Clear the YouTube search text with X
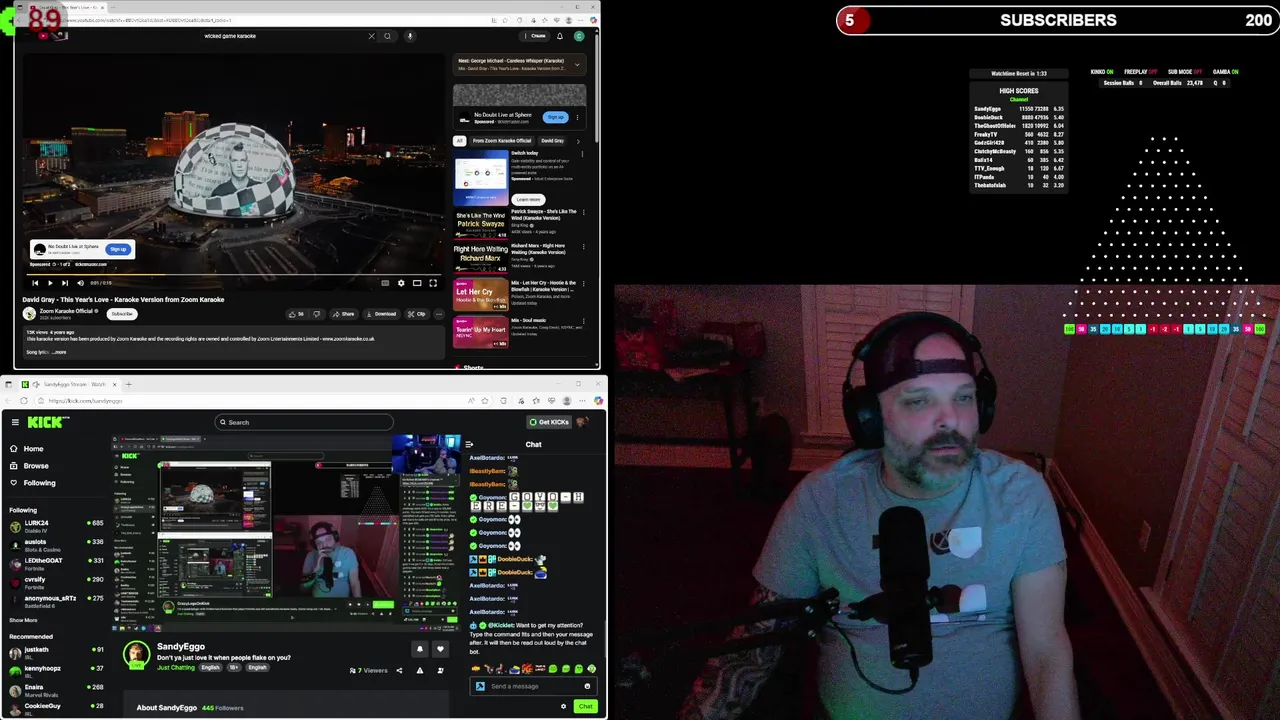This screenshot has width=1280, height=720. pos(371,36)
